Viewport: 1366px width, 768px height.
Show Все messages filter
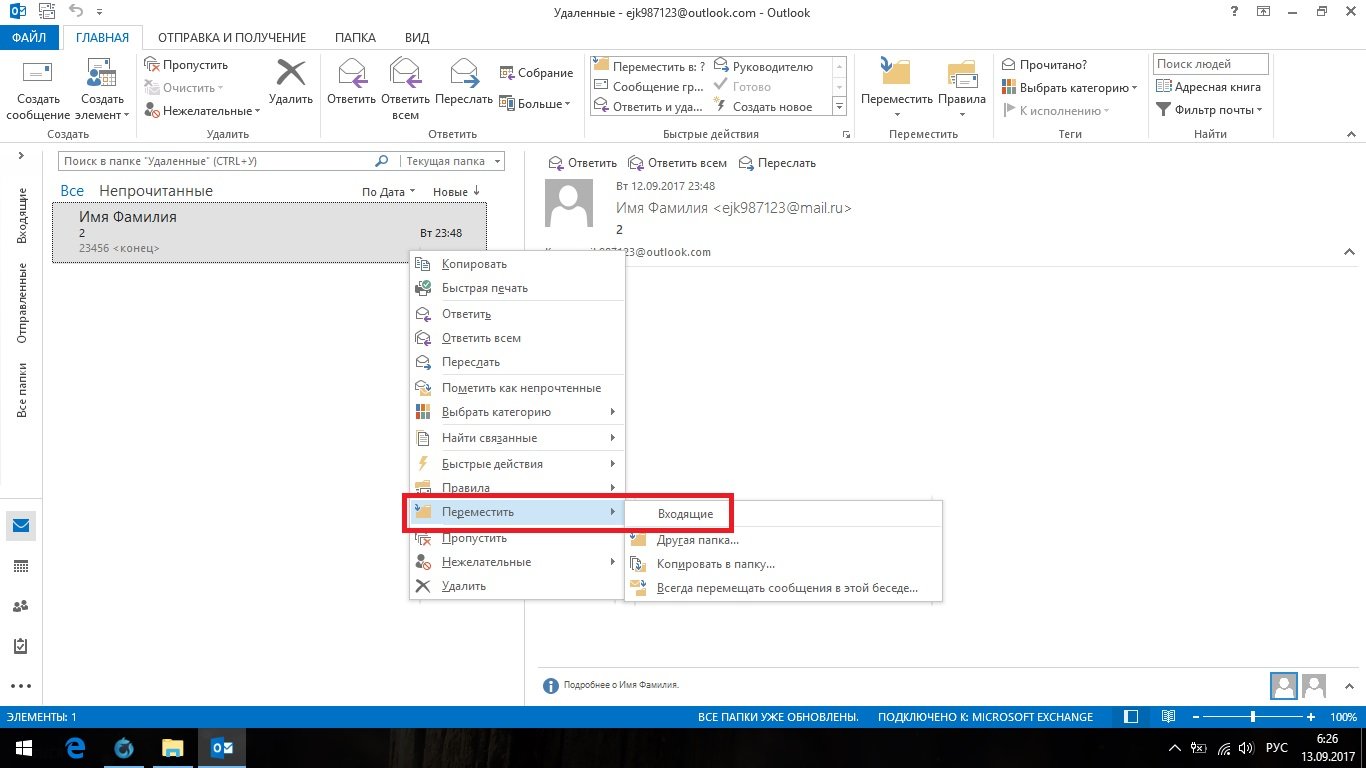pyautogui.click(x=72, y=191)
